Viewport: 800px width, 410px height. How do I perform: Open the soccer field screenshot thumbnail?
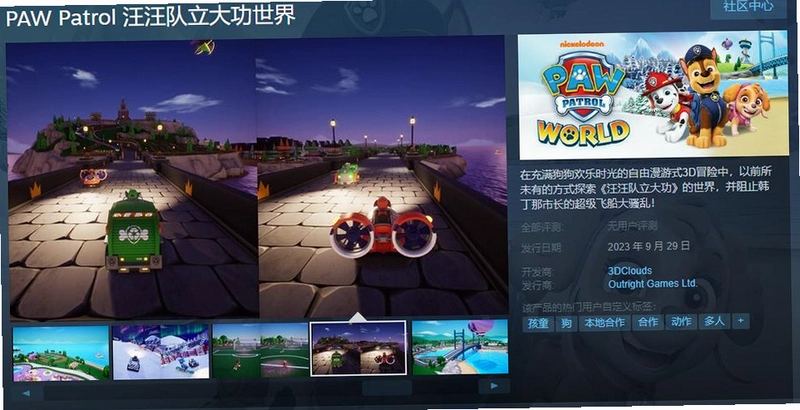tap(260, 350)
